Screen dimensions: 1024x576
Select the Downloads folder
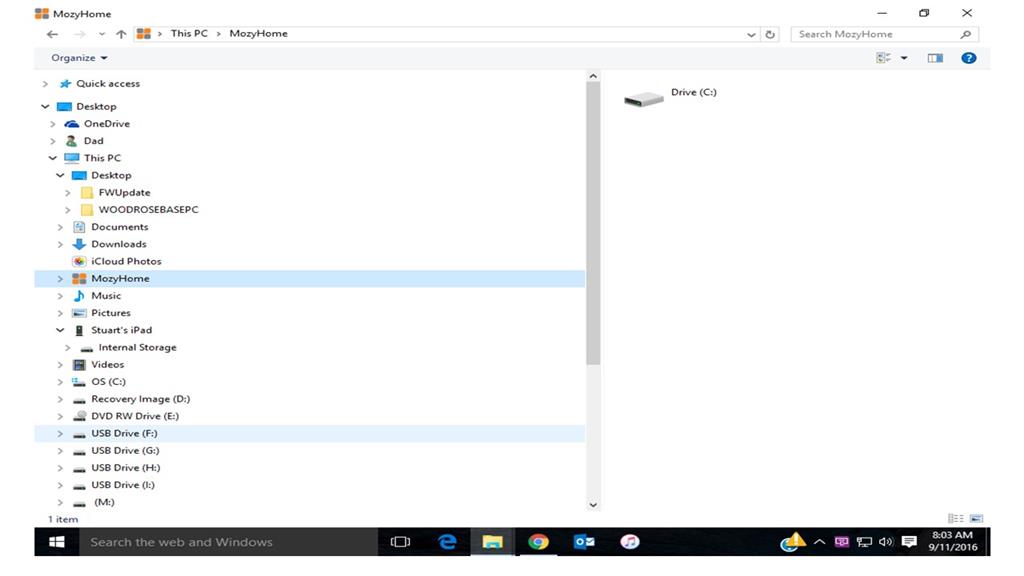119,244
